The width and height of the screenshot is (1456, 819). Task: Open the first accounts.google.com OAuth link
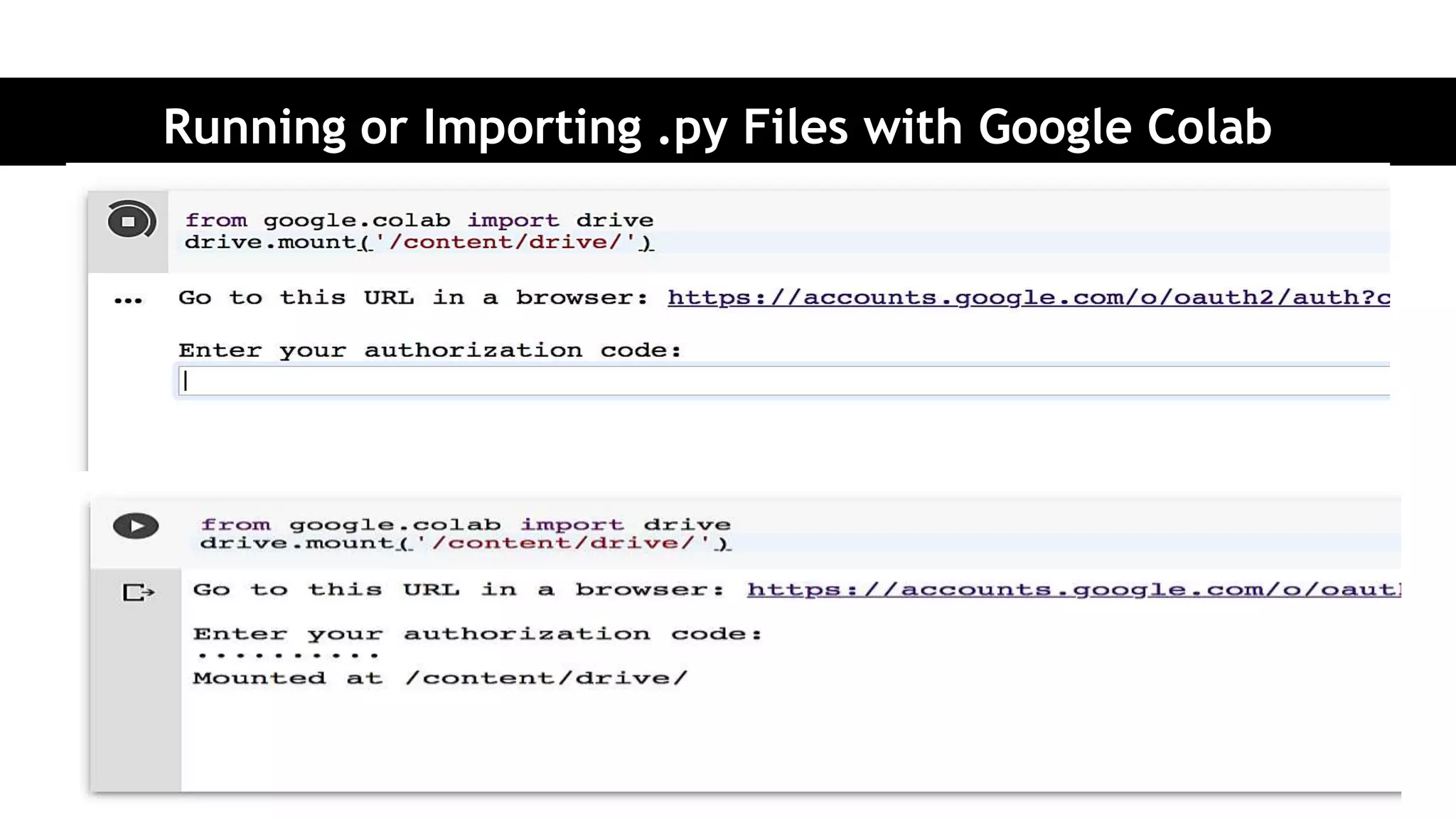[x=1028, y=297]
